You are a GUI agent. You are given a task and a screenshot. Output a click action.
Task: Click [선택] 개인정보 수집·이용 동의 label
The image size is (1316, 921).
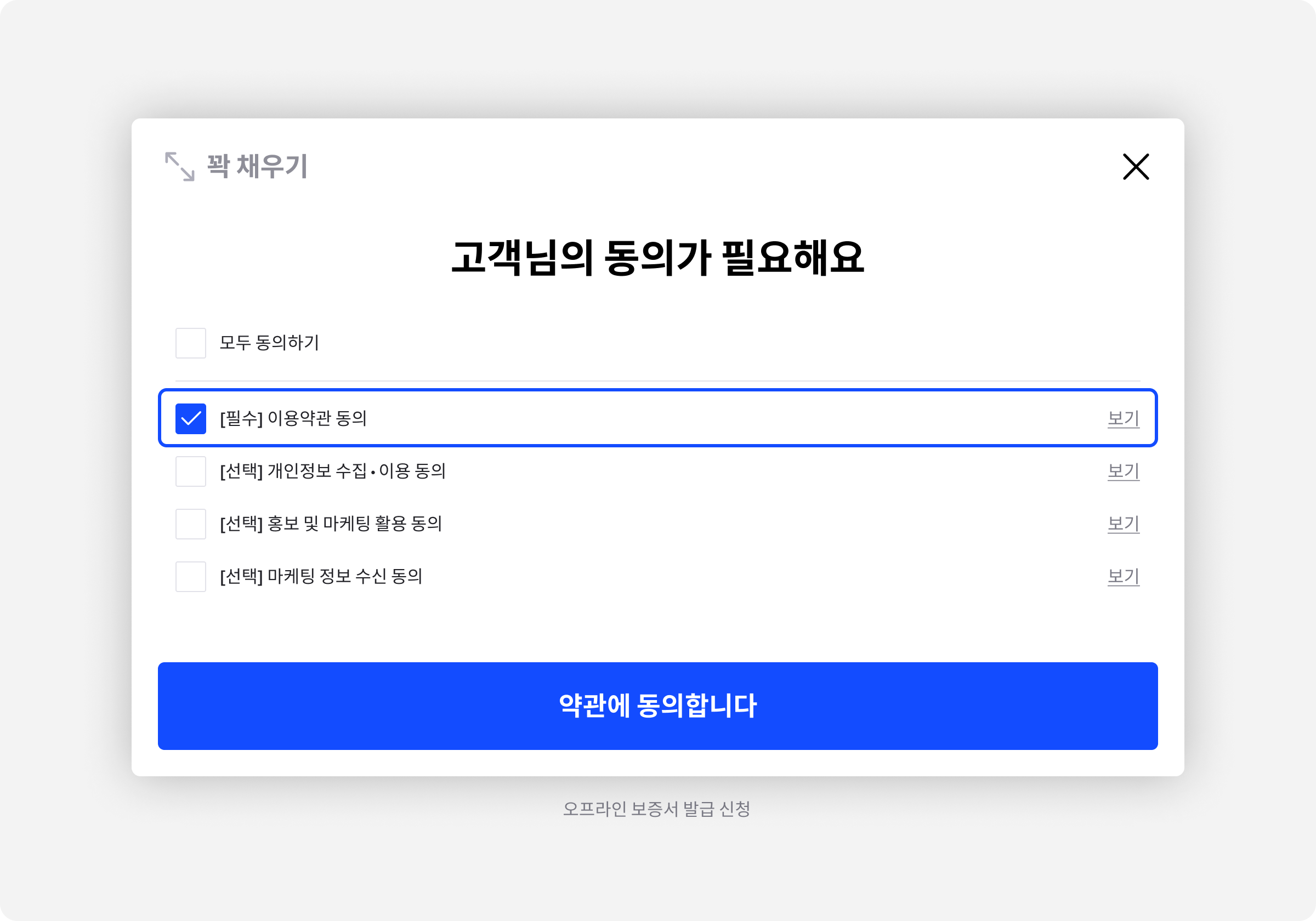coord(333,471)
